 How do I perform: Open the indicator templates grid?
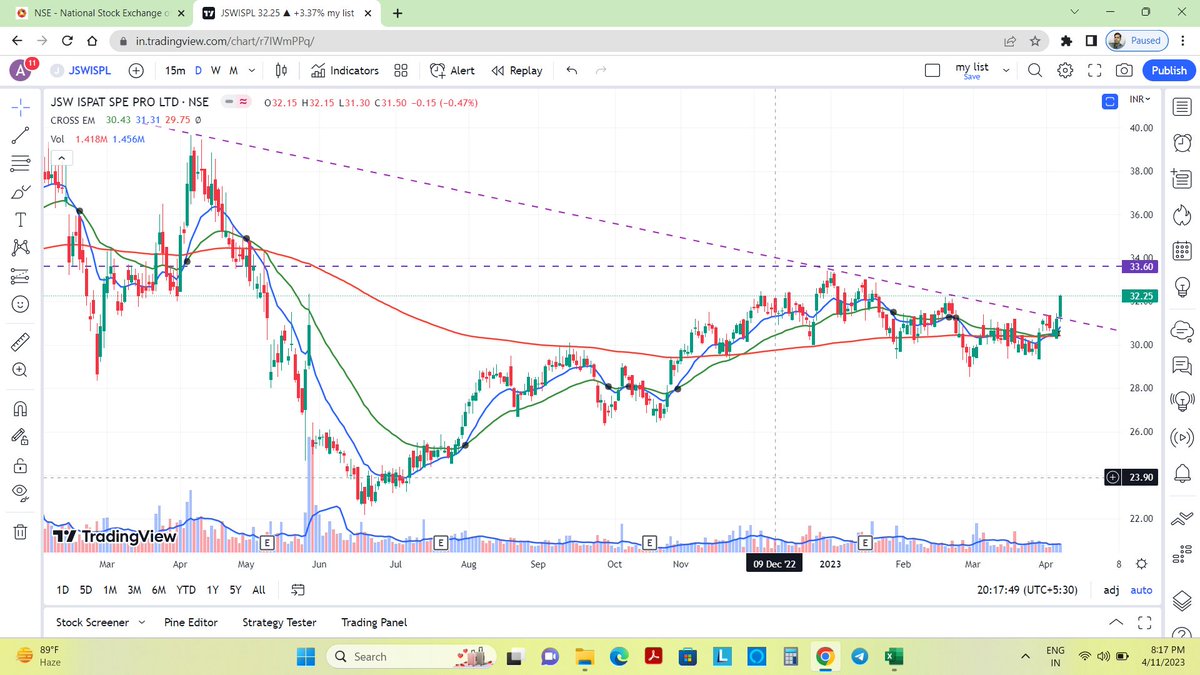pyautogui.click(x=401, y=71)
